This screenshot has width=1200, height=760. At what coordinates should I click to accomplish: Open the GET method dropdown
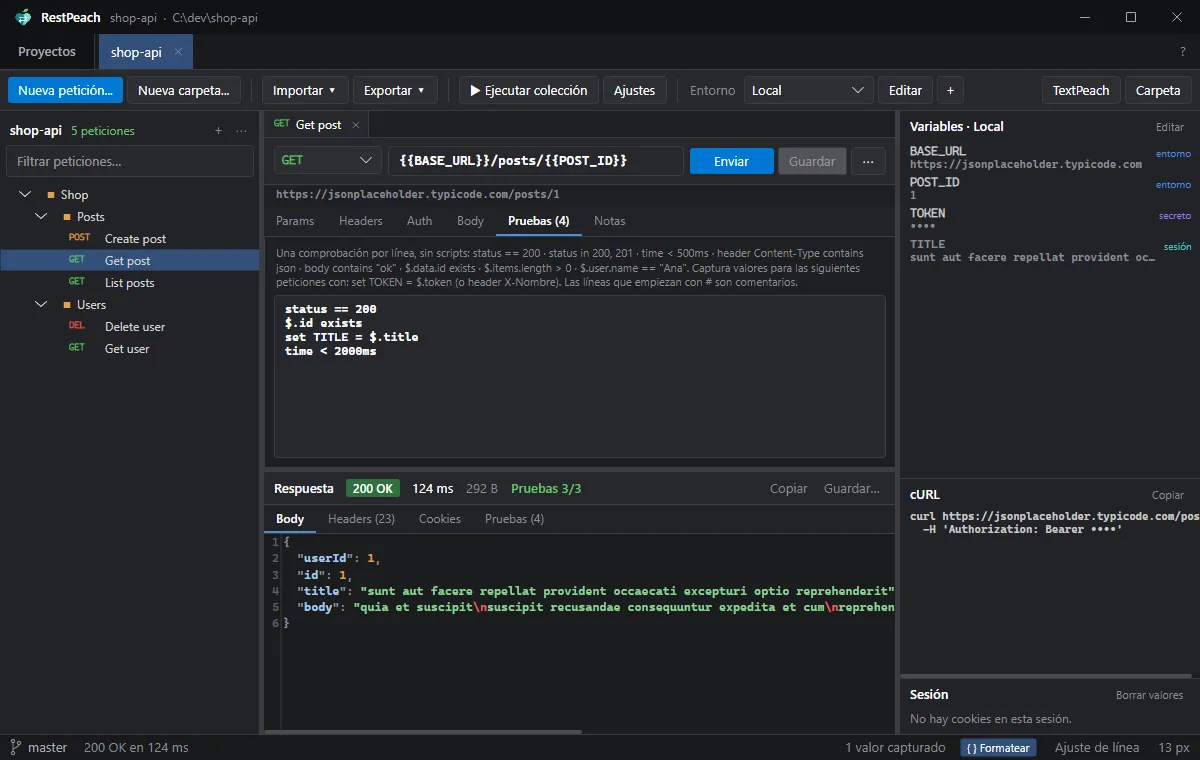click(x=327, y=161)
